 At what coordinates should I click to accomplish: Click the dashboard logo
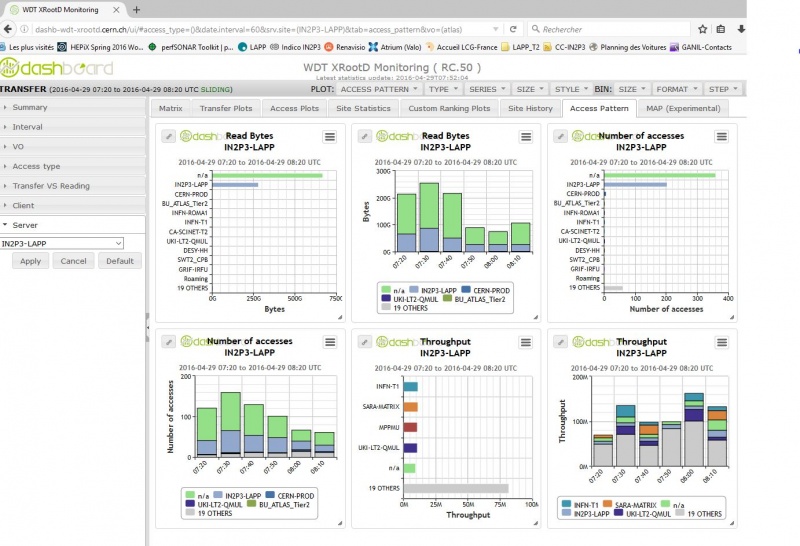(57, 68)
